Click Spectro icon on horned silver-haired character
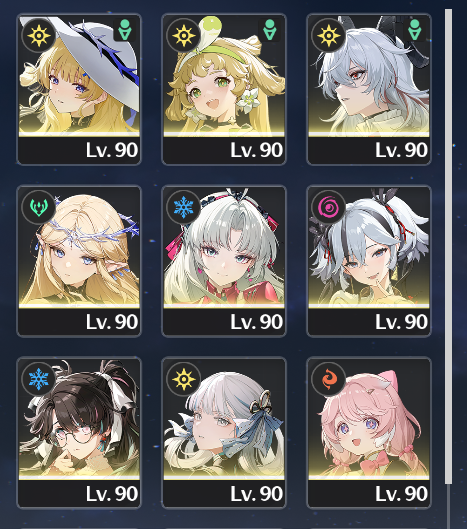 point(328,35)
